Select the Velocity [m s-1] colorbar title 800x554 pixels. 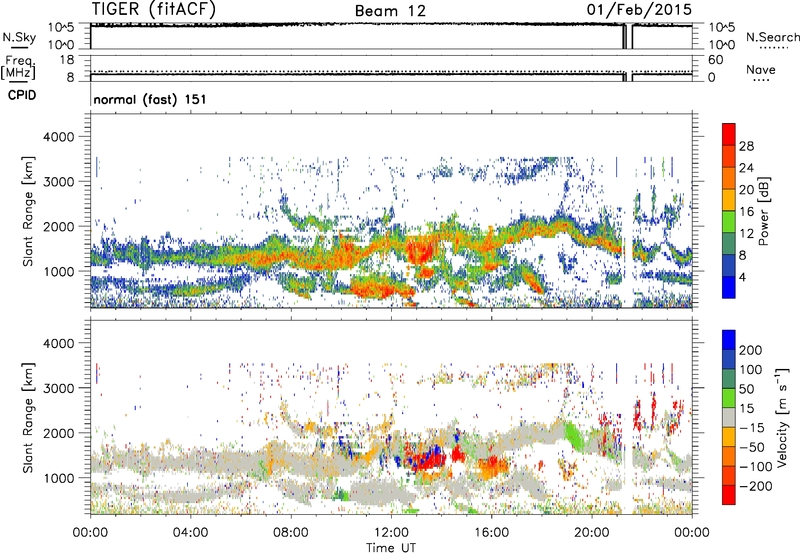pos(782,418)
